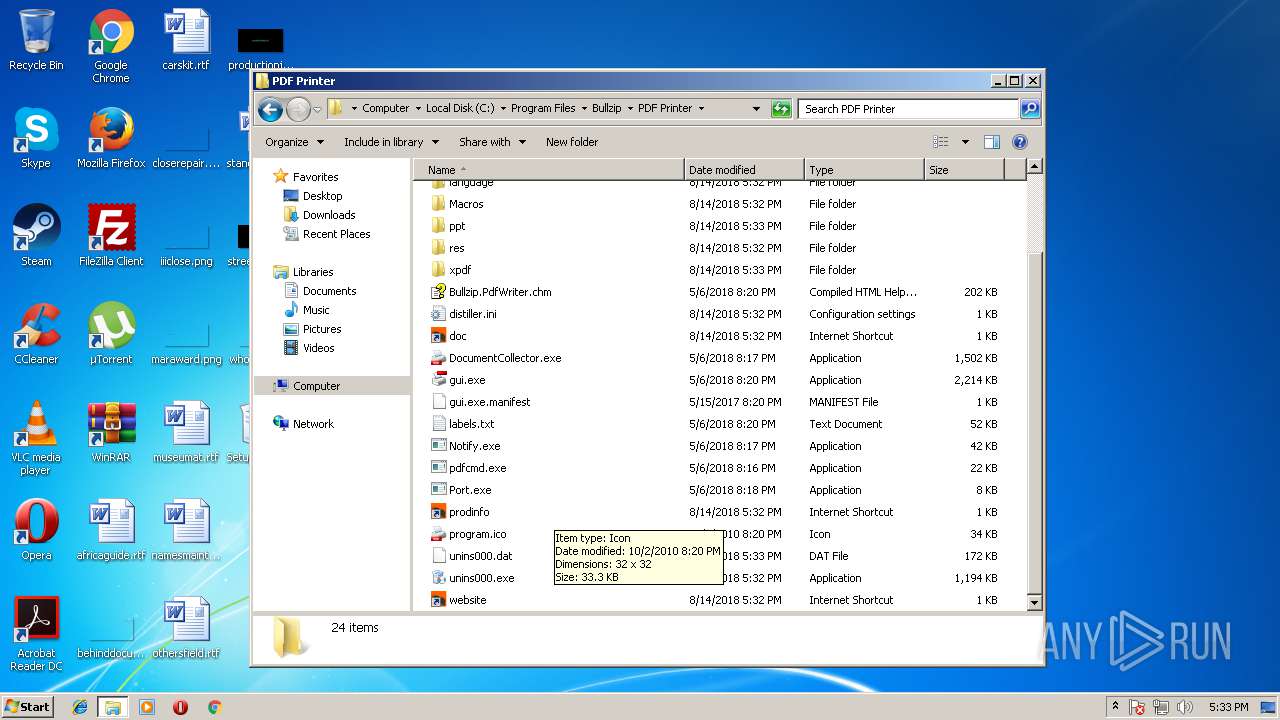Expand Local Disk (C:) breadcrumb arrow
Image resolution: width=1280 pixels, height=720 pixels.
click(503, 109)
